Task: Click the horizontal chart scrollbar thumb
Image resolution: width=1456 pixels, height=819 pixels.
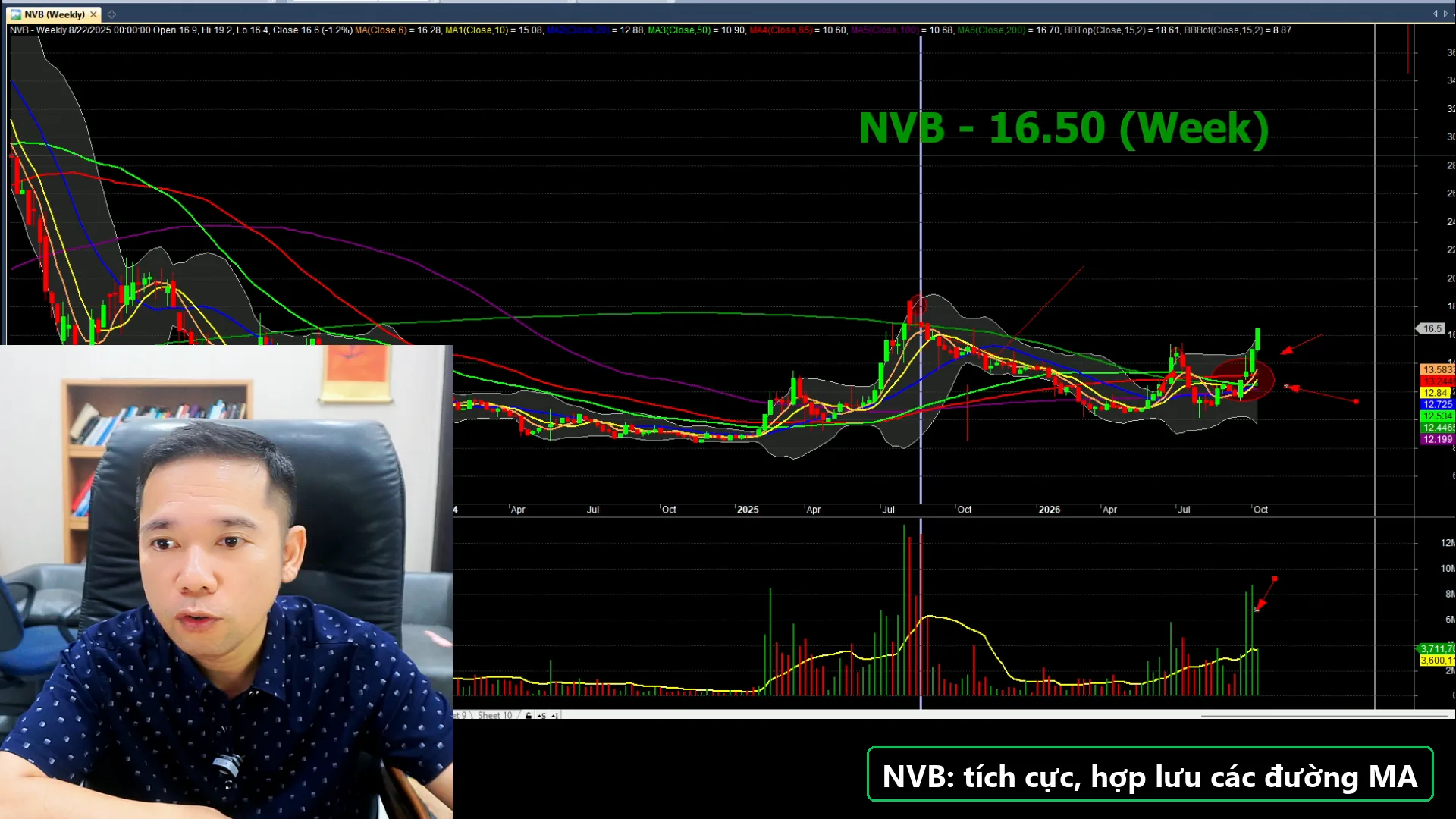Action: [1324, 715]
